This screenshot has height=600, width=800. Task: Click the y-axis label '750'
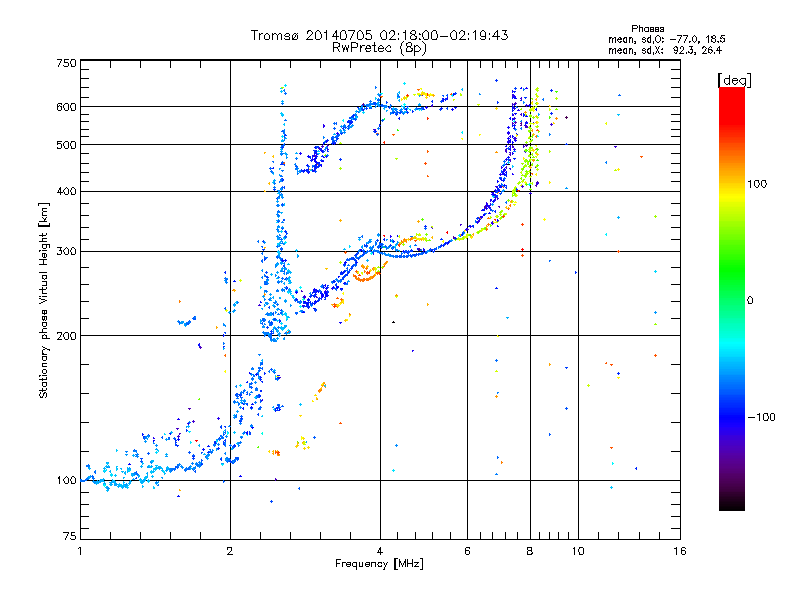[x=66, y=63]
